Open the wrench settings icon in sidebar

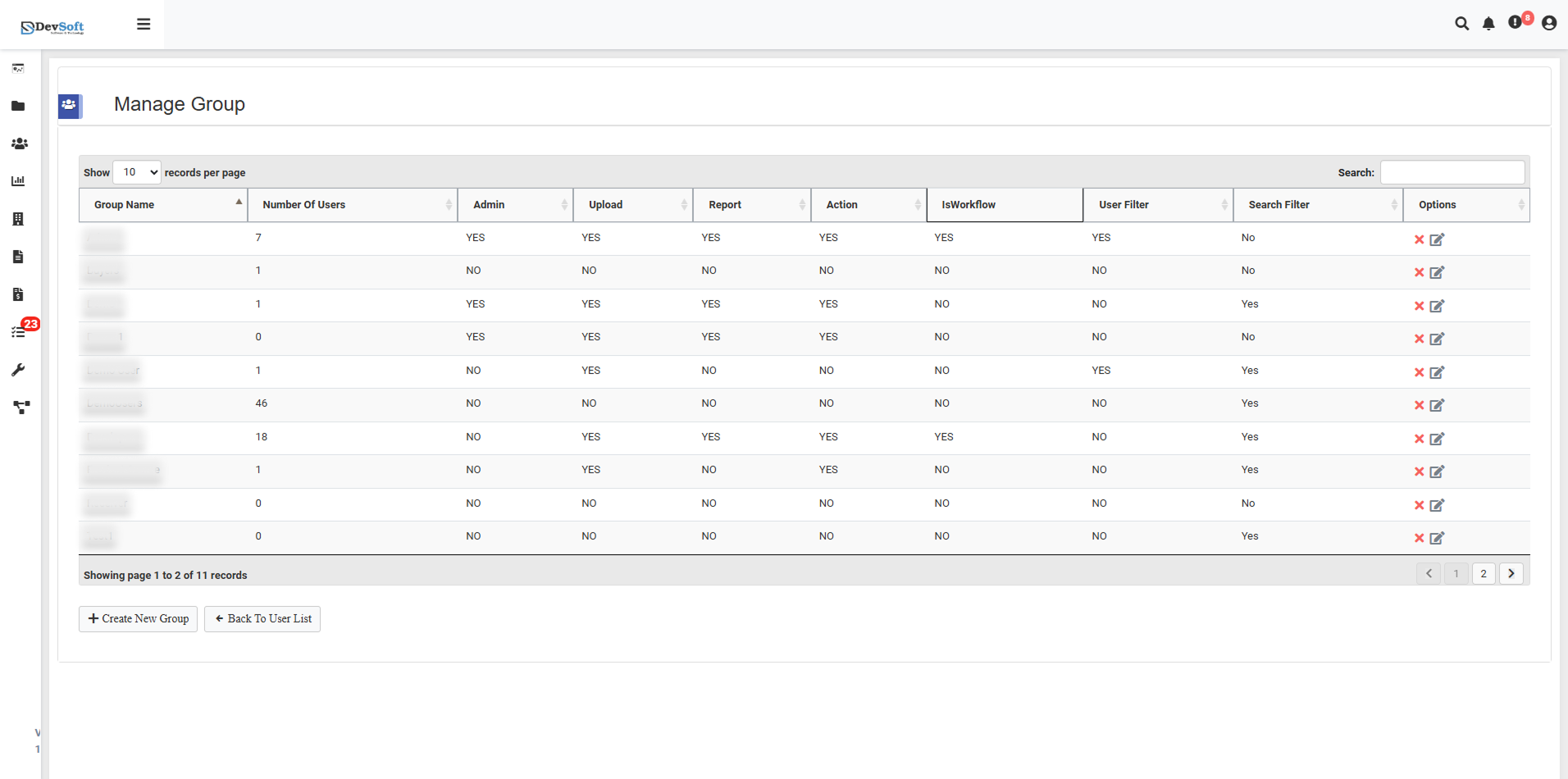click(20, 369)
